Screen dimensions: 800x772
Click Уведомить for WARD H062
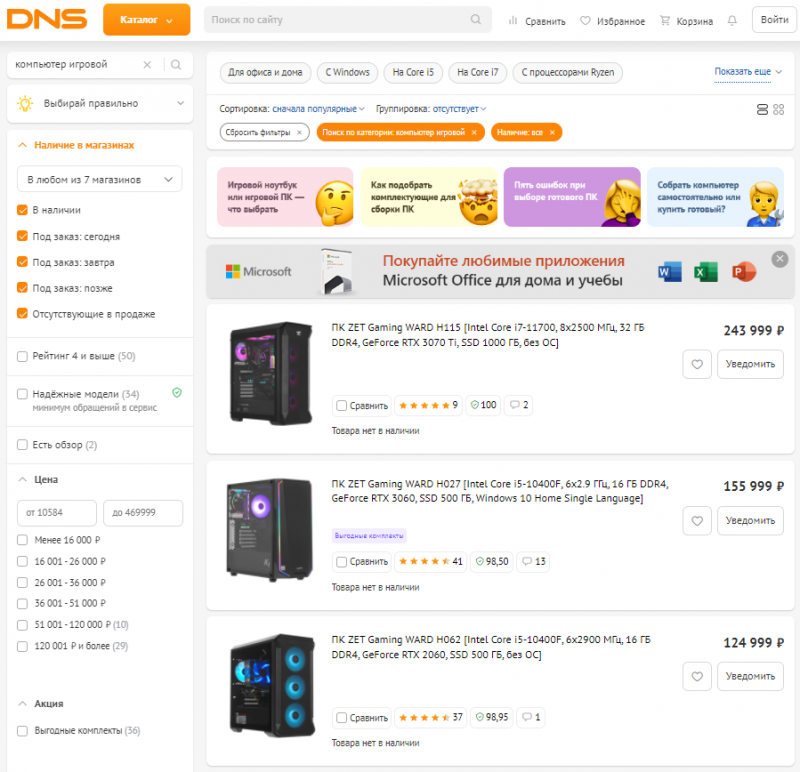pos(750,676)
